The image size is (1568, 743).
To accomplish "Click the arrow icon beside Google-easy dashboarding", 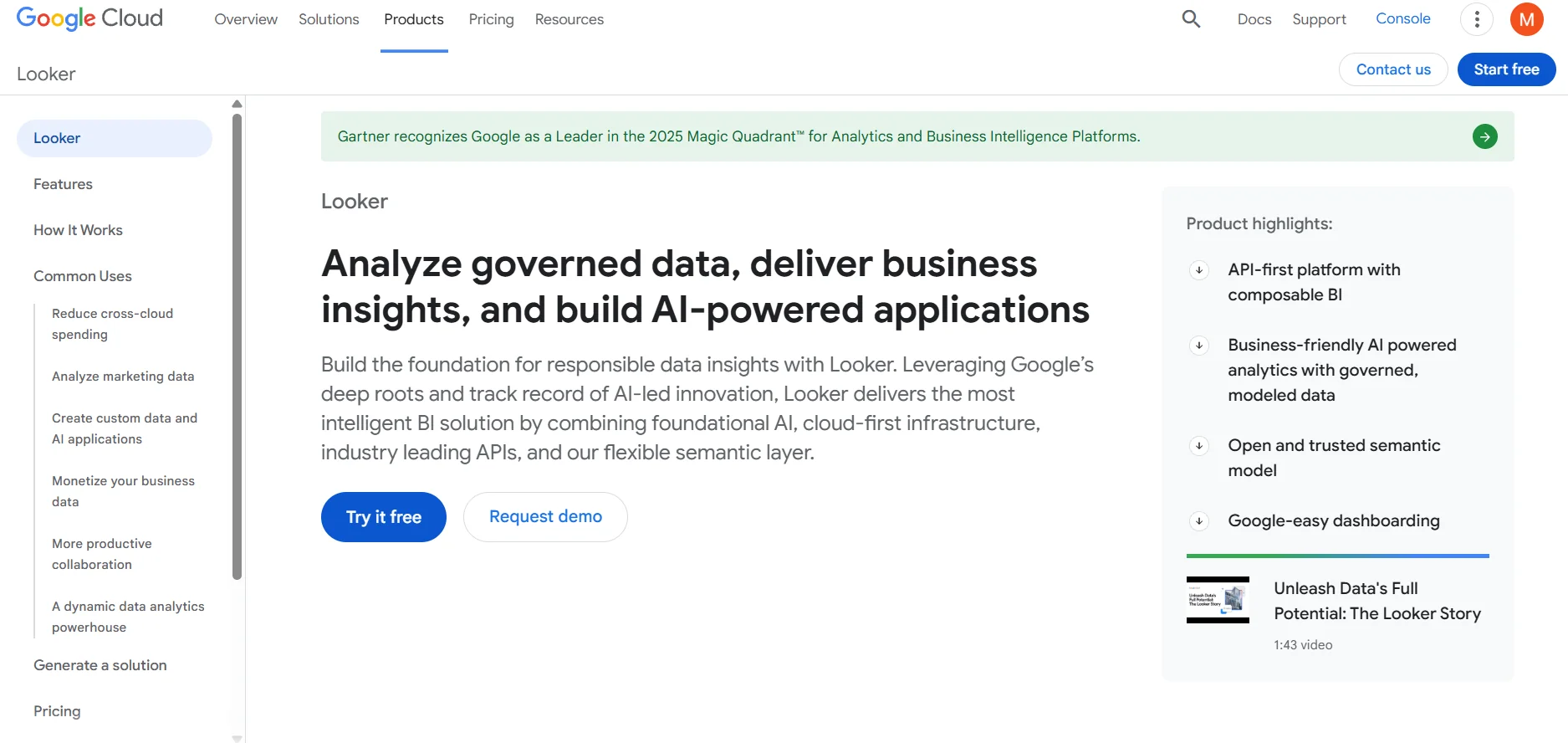I will point(1199,520).
